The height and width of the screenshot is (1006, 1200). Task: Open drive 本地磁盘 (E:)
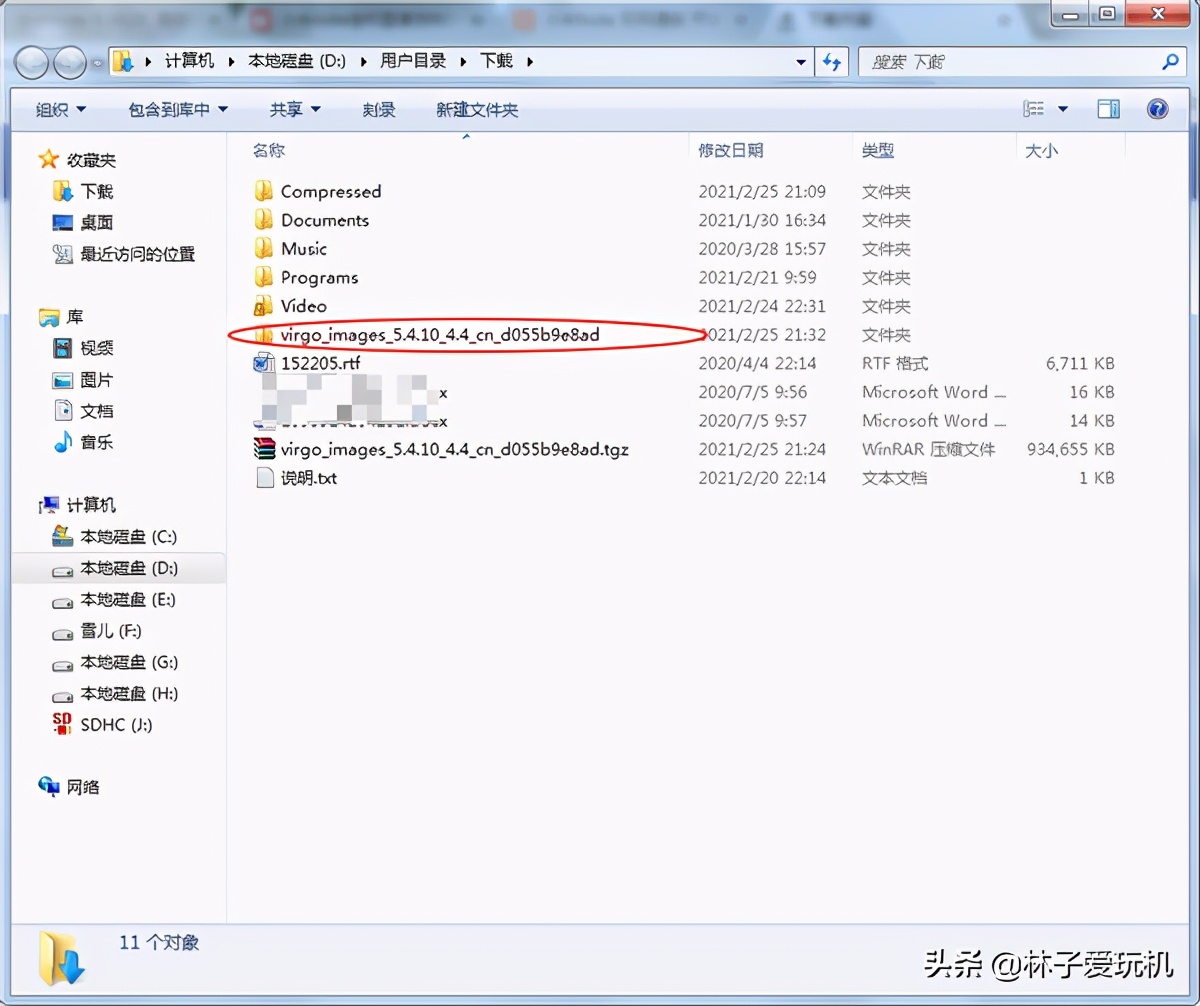[x=127, y=600]
